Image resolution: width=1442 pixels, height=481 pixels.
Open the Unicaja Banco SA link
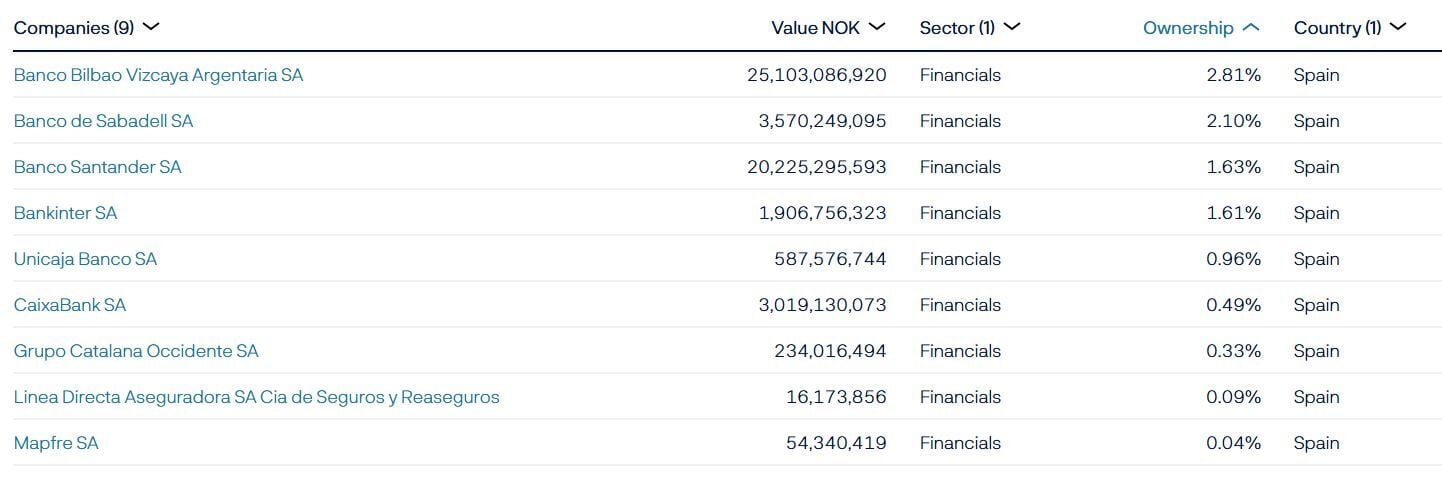(x=85, y=259)
